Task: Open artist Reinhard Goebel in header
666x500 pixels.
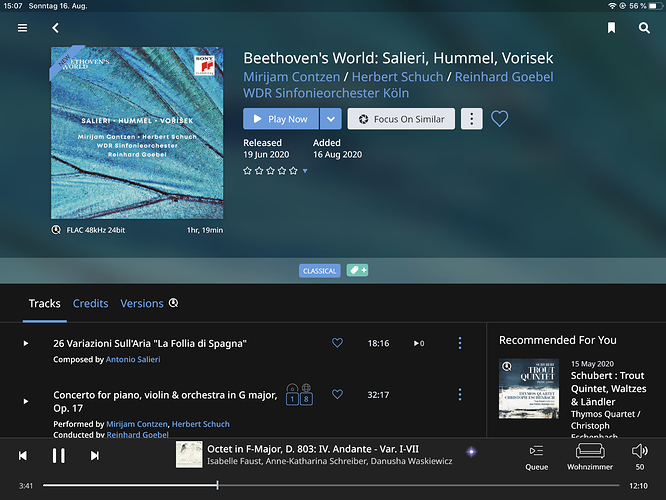Action: (504, 77)
